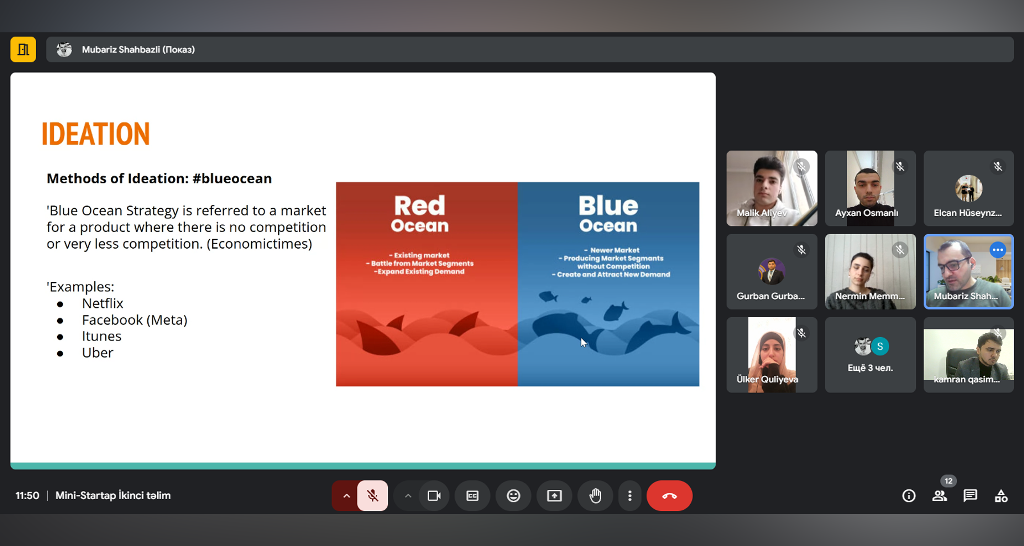Image resolution: width=1024 pixels, height=546 pixels.
Task: Open the three-dot more options menu
Action: point(629,496)
